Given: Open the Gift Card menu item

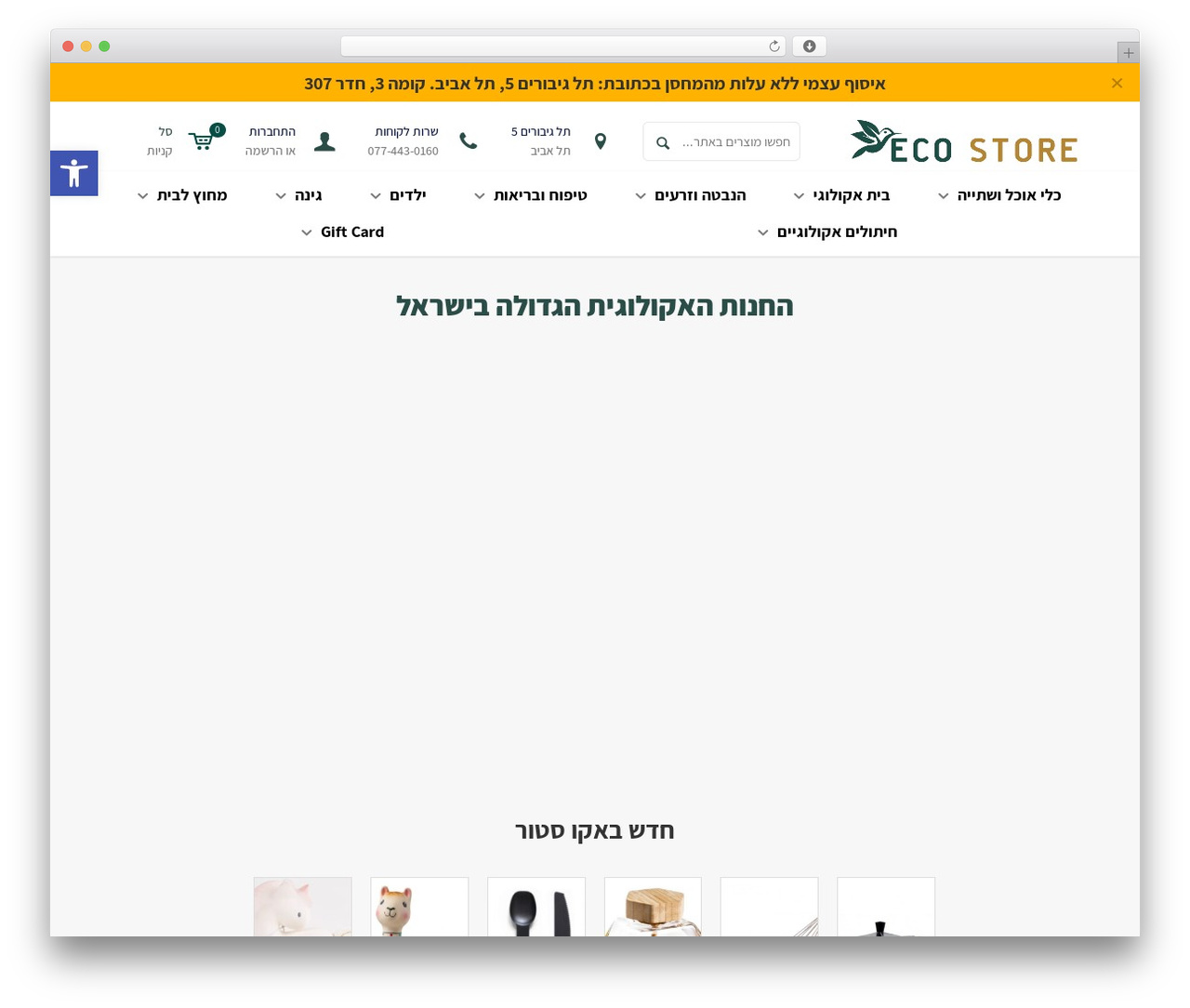Looking at the screenshot, I should 352,232.
